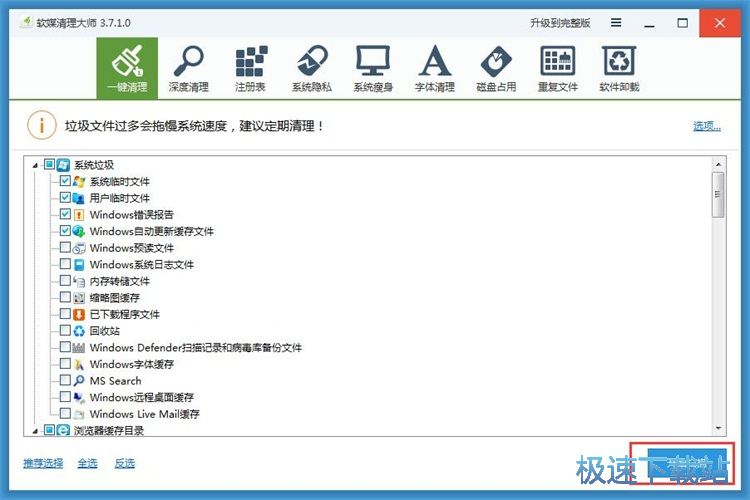Check MS Search checkbox
750x500 pixels.
pos(65,380)
